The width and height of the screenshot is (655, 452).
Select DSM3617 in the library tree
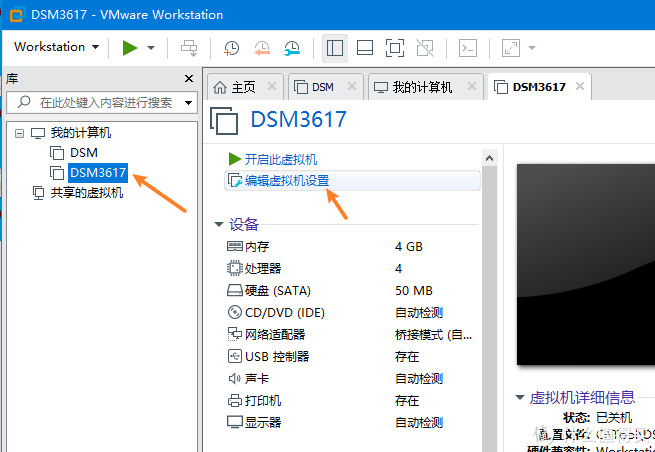[98, 173]
